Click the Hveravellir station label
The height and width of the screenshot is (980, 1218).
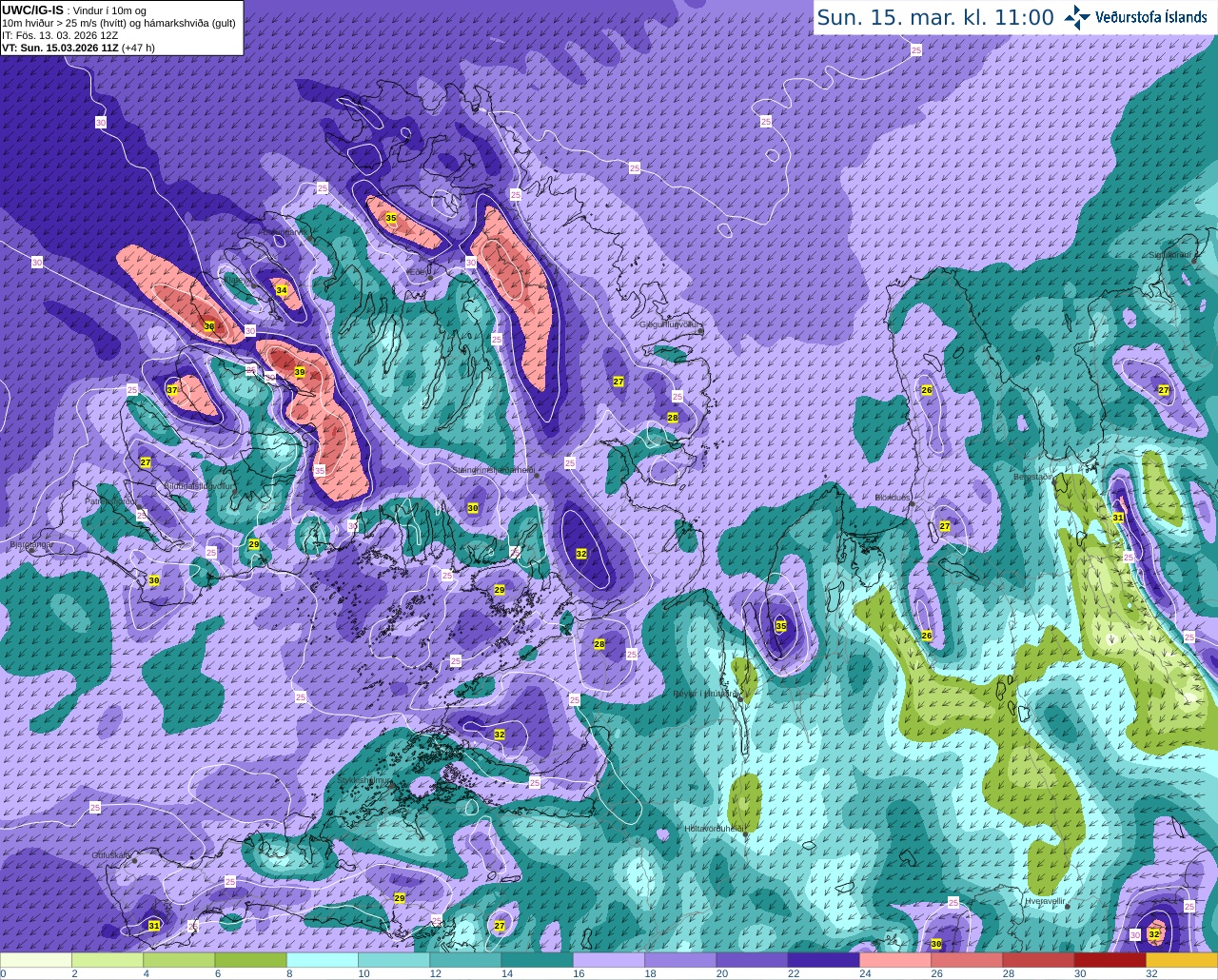[x=1044, y=899]
